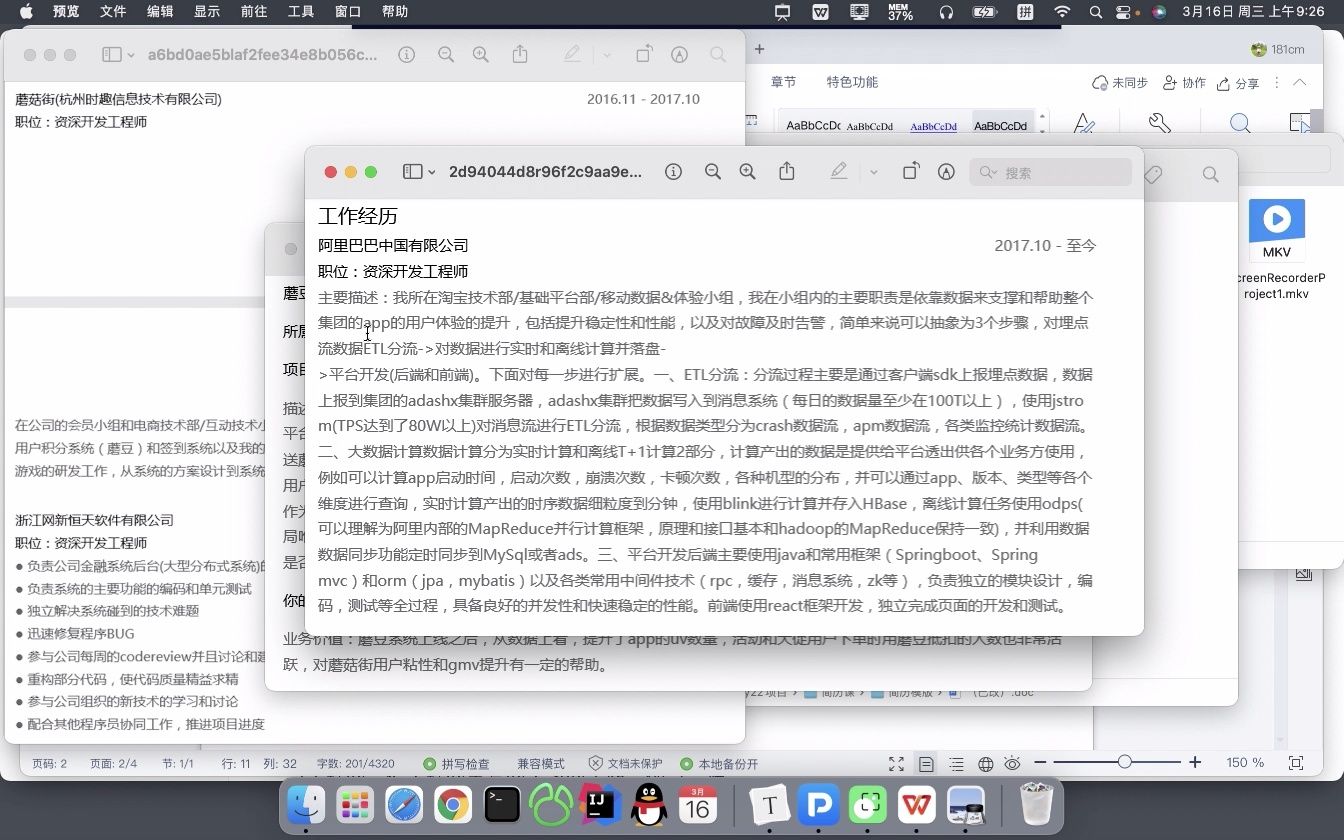Open 工具 menu in menu bar
The image size is (1344, 840).
[x=301, y=12]
